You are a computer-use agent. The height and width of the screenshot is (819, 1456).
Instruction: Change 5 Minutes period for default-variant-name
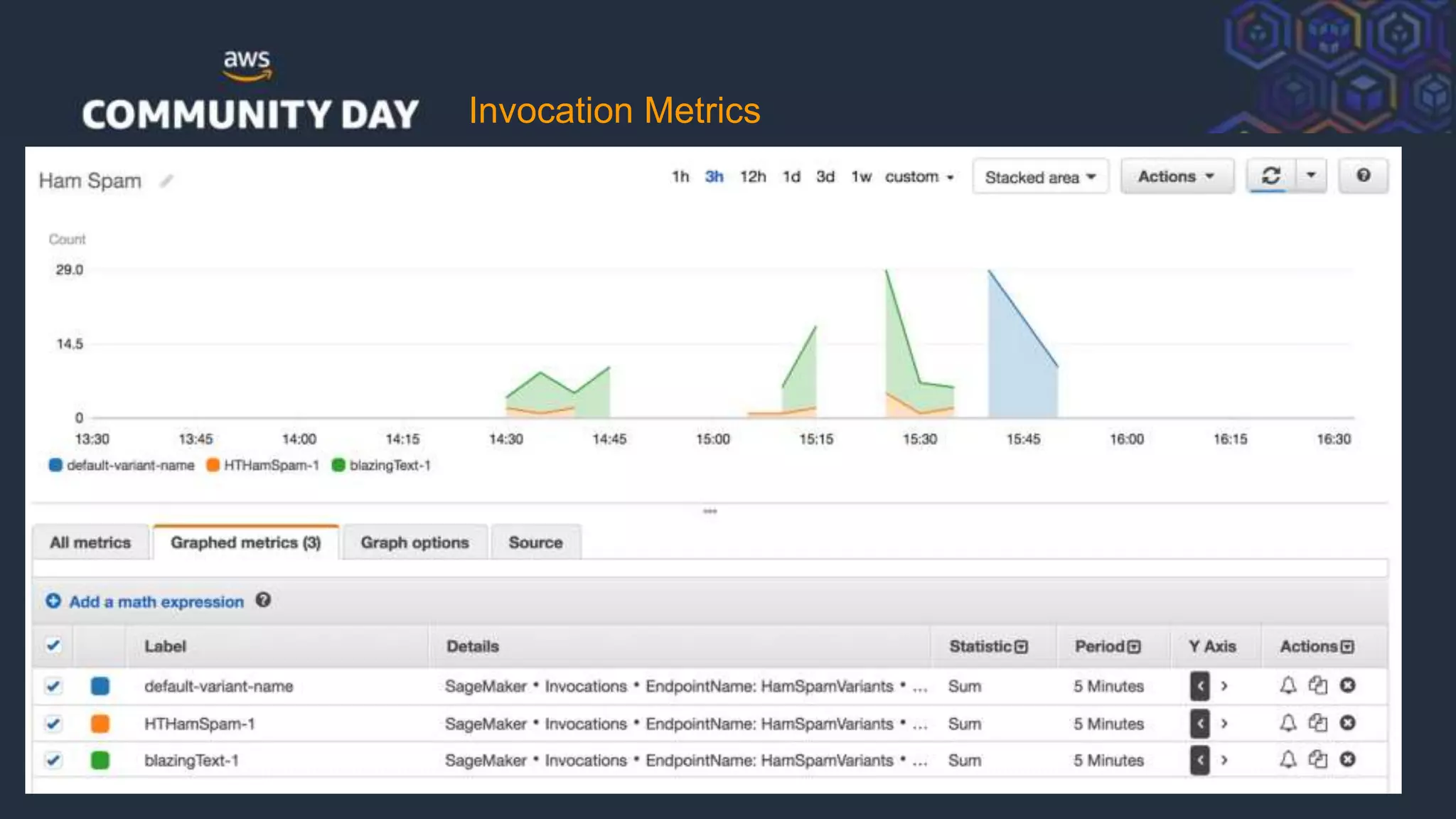tap(1108, 687)
